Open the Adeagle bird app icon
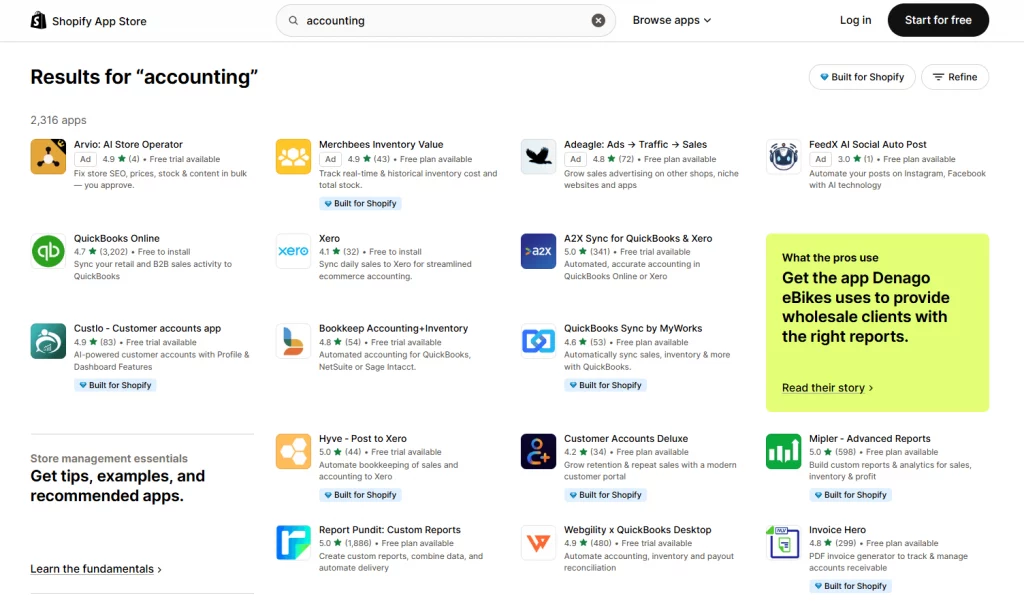Image resolution: width=1024 pixels, height=606 pixels. pyautogui.click(x=538, y=157)
